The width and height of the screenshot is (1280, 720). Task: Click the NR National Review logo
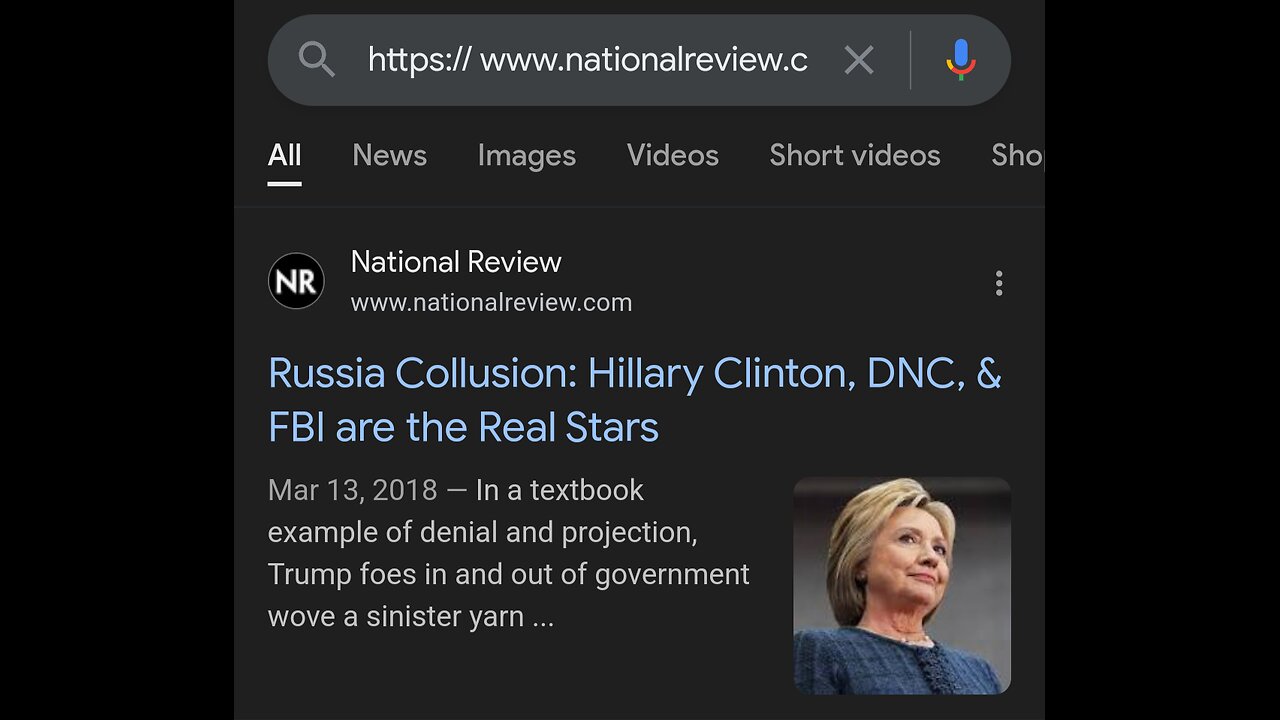click(x=296, y=281)
